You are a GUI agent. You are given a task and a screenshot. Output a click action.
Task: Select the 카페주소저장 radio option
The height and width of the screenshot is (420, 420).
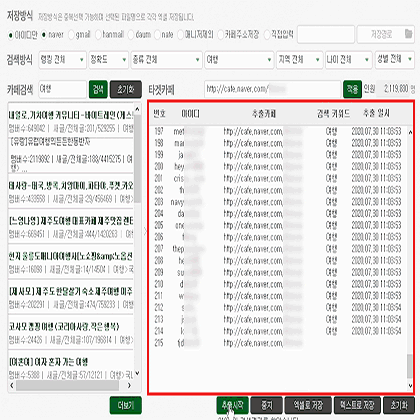point(220,35)
